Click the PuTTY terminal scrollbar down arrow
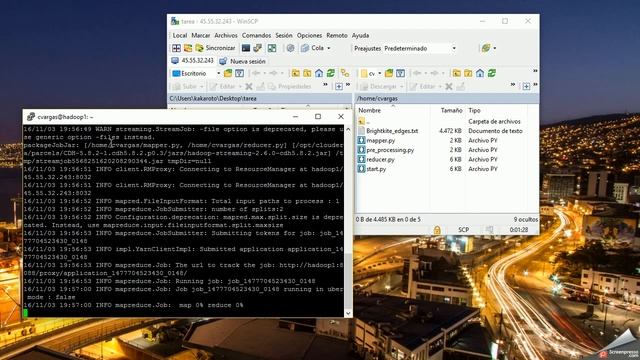Image resolution: width=640 pixels, height=360 pixels. (348, 313)
